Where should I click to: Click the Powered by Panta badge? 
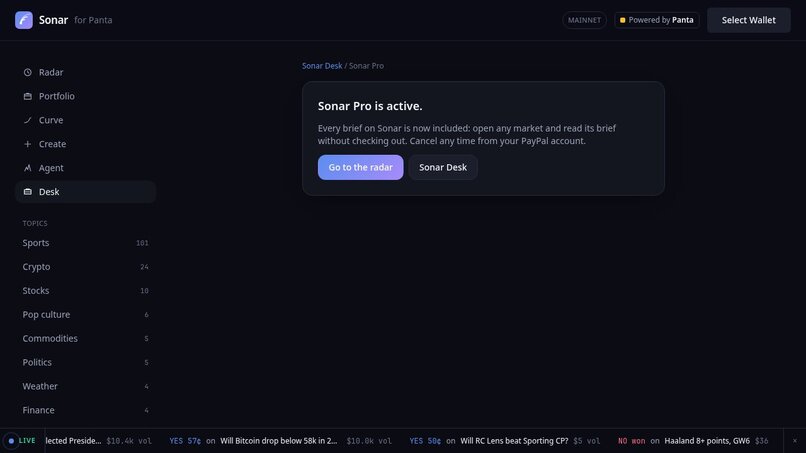tap(657, 20)
